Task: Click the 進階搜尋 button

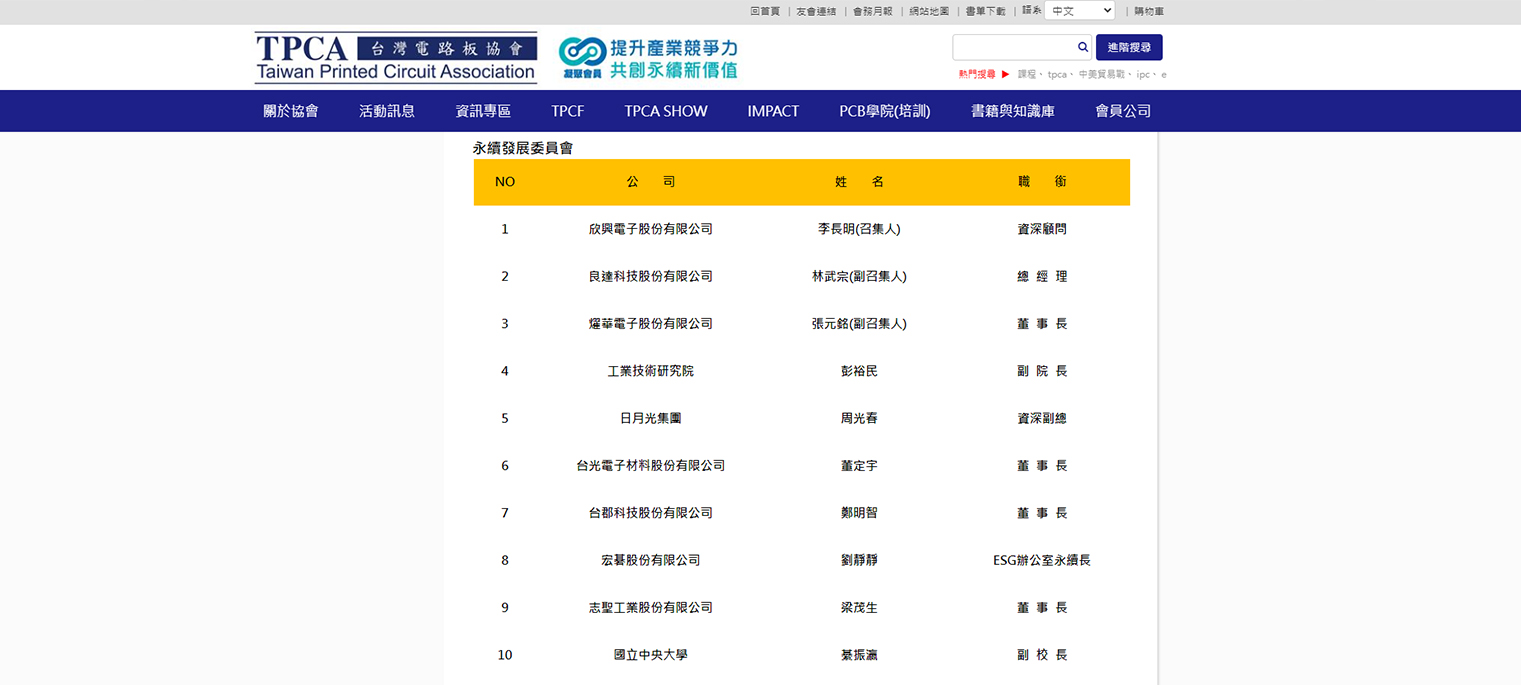Action: (x=1129, y=47)
